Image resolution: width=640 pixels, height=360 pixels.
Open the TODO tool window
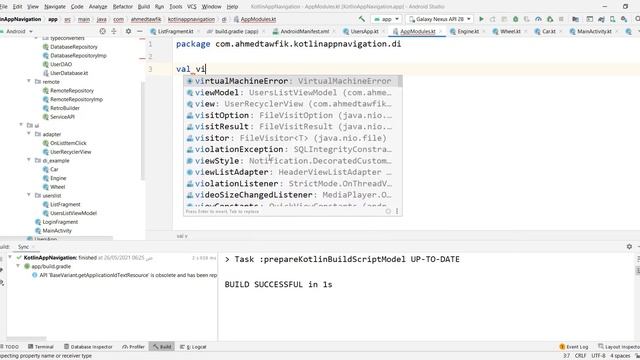(x=10, y=347)
